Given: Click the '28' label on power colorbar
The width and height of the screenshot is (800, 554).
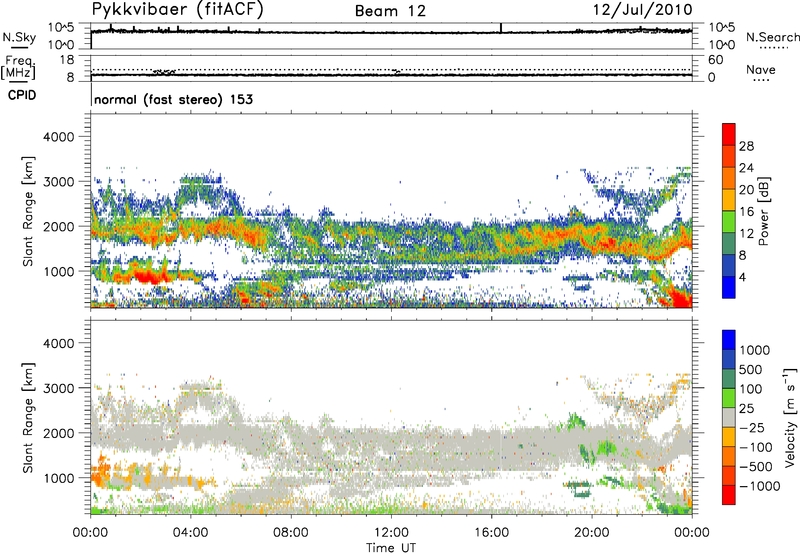Looking at the screenshot, I should [x=746, y=146].
